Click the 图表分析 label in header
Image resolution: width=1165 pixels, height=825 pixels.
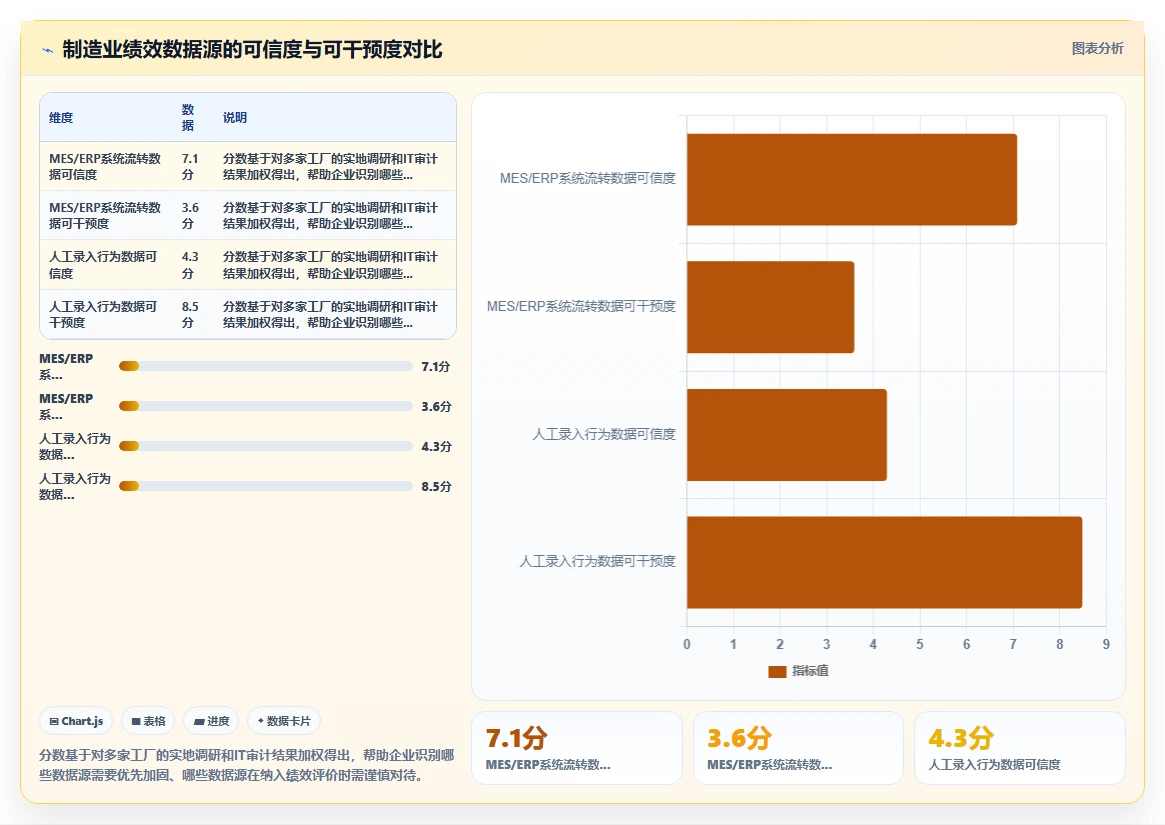tap(1097, 48)
